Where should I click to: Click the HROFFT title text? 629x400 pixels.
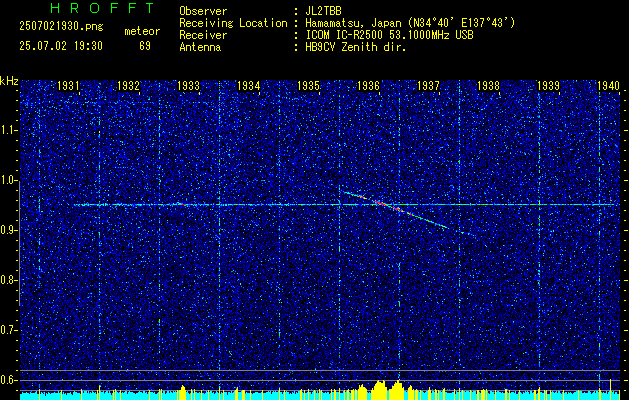tap(103, 8)
